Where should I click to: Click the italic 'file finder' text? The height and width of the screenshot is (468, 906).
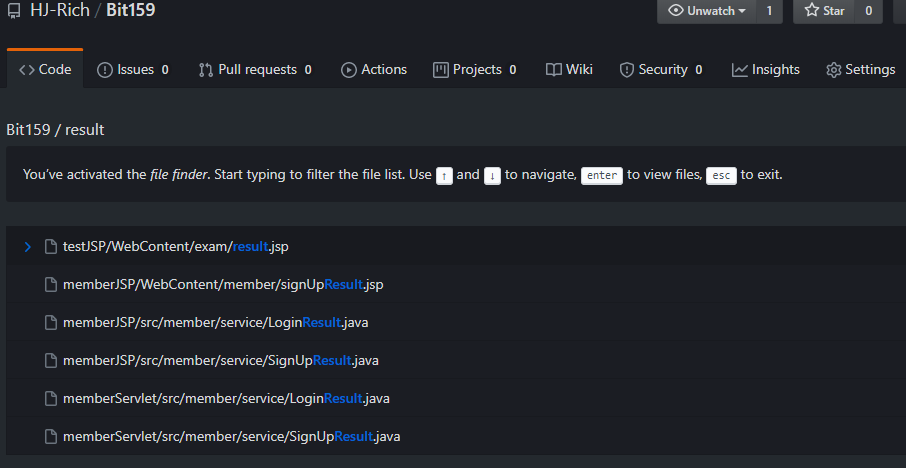pyautogui.click(x=178, y=174)
